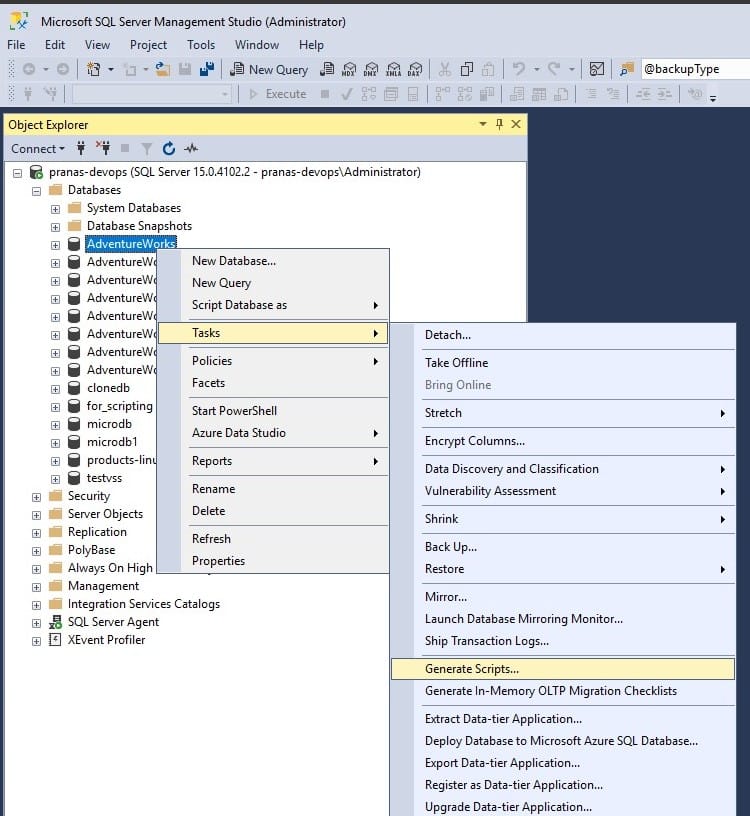Click the Activity Monitor pulse icon in Object Explorer
Viewport: 750px width, 816px height.
tap(191, 149)
